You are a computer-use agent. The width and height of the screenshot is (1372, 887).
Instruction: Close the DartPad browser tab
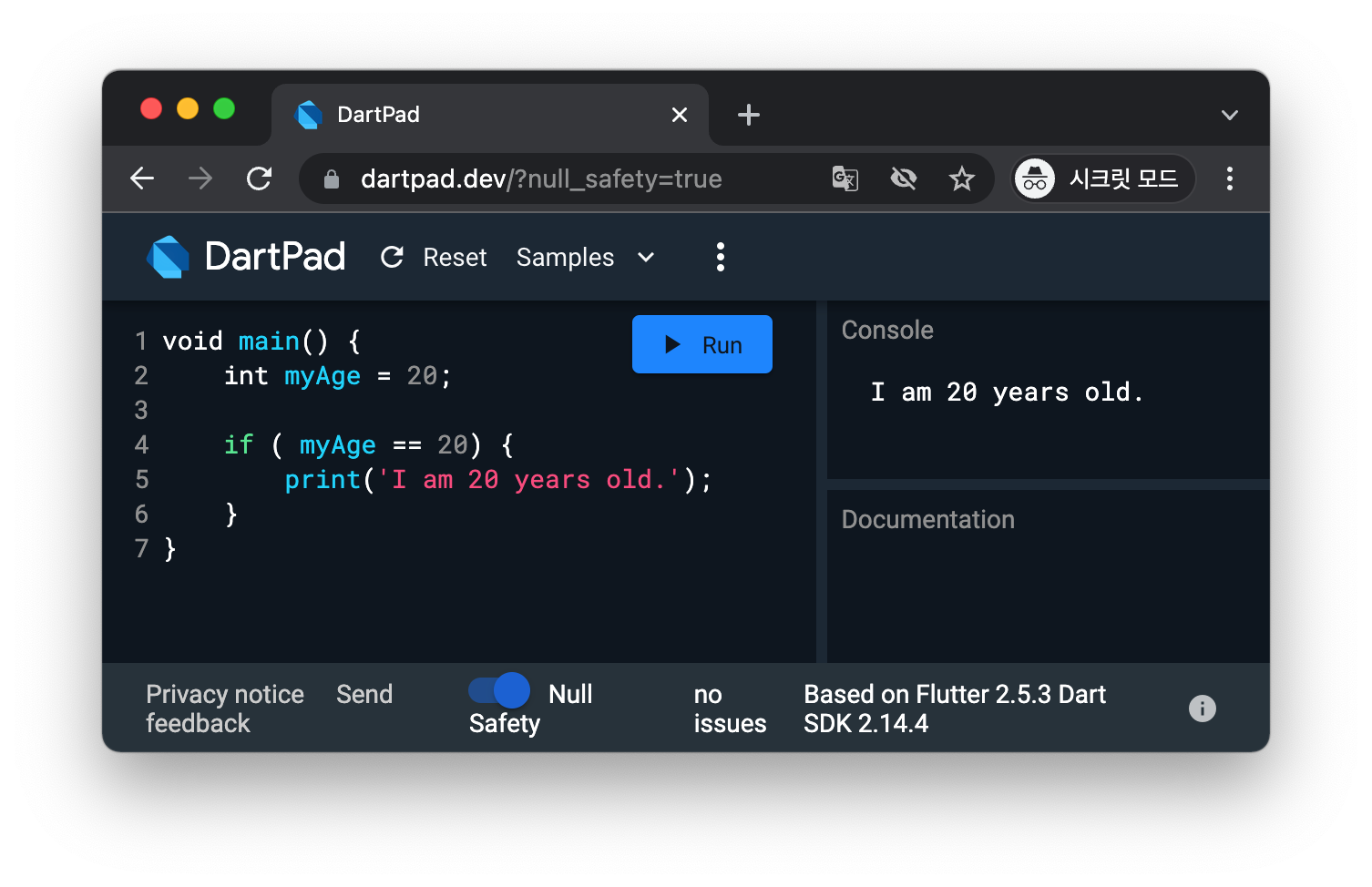pos(680,115)
